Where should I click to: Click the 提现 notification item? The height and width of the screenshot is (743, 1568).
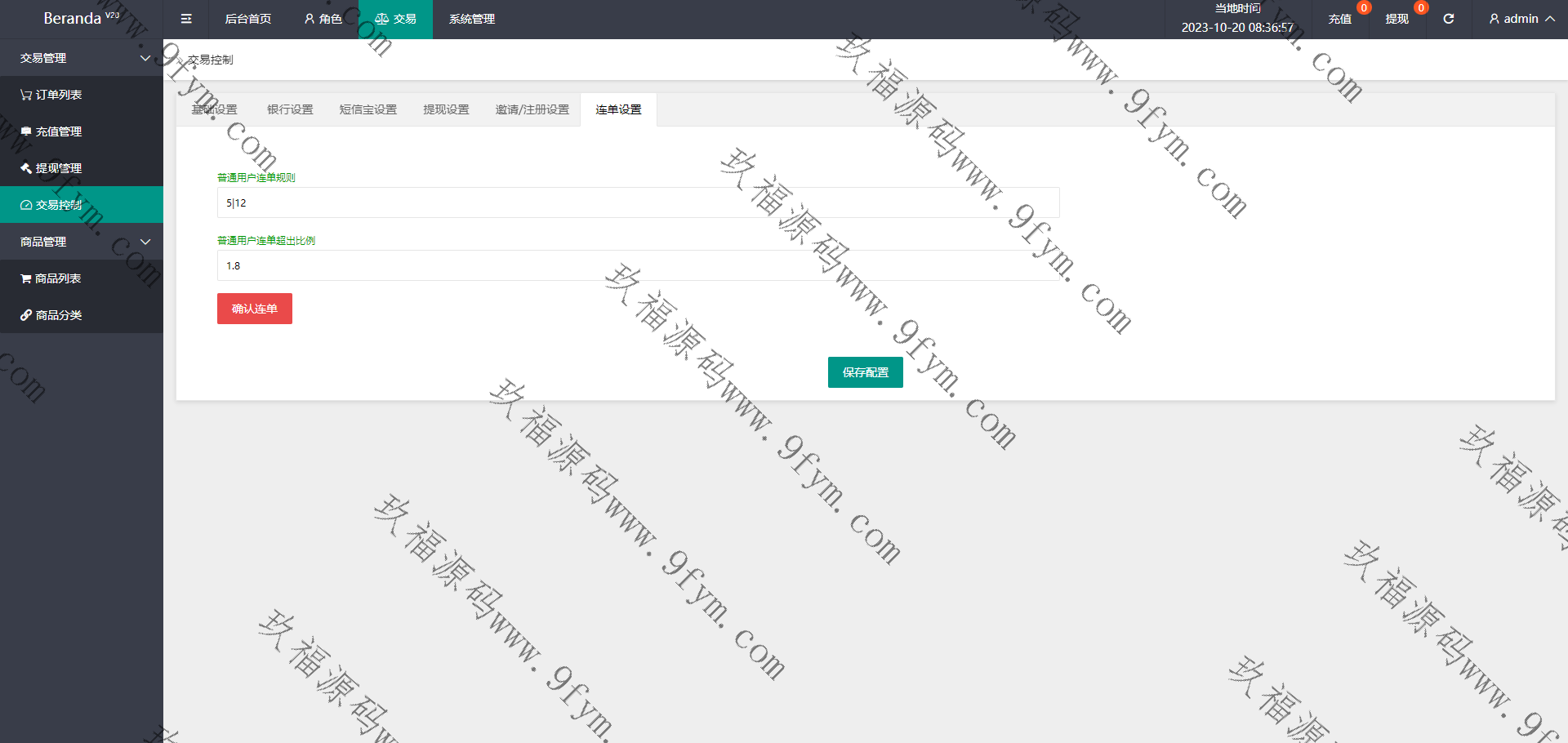pos(1397,19)
